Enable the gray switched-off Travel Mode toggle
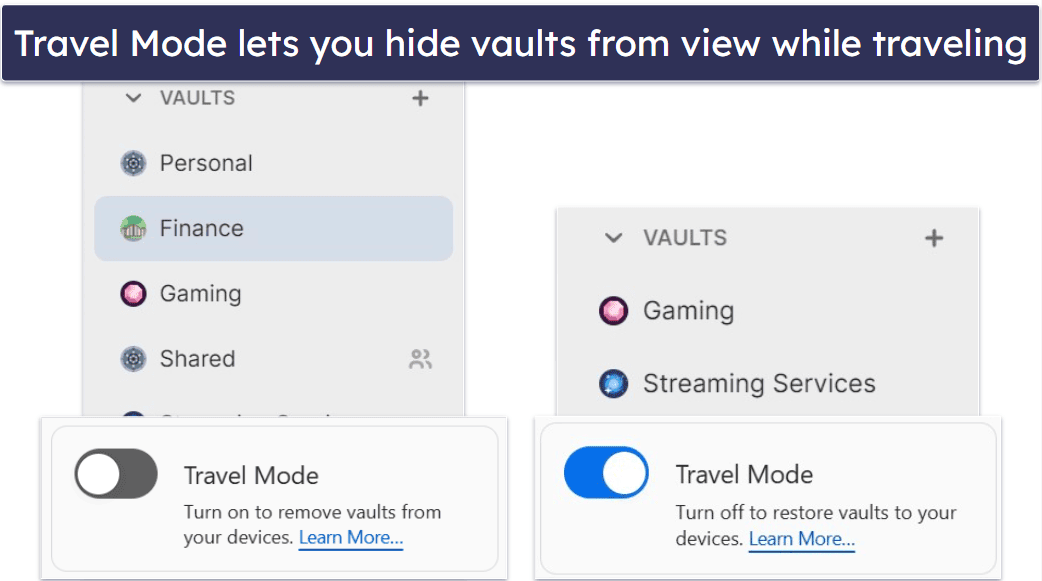 tap(116, 474)
